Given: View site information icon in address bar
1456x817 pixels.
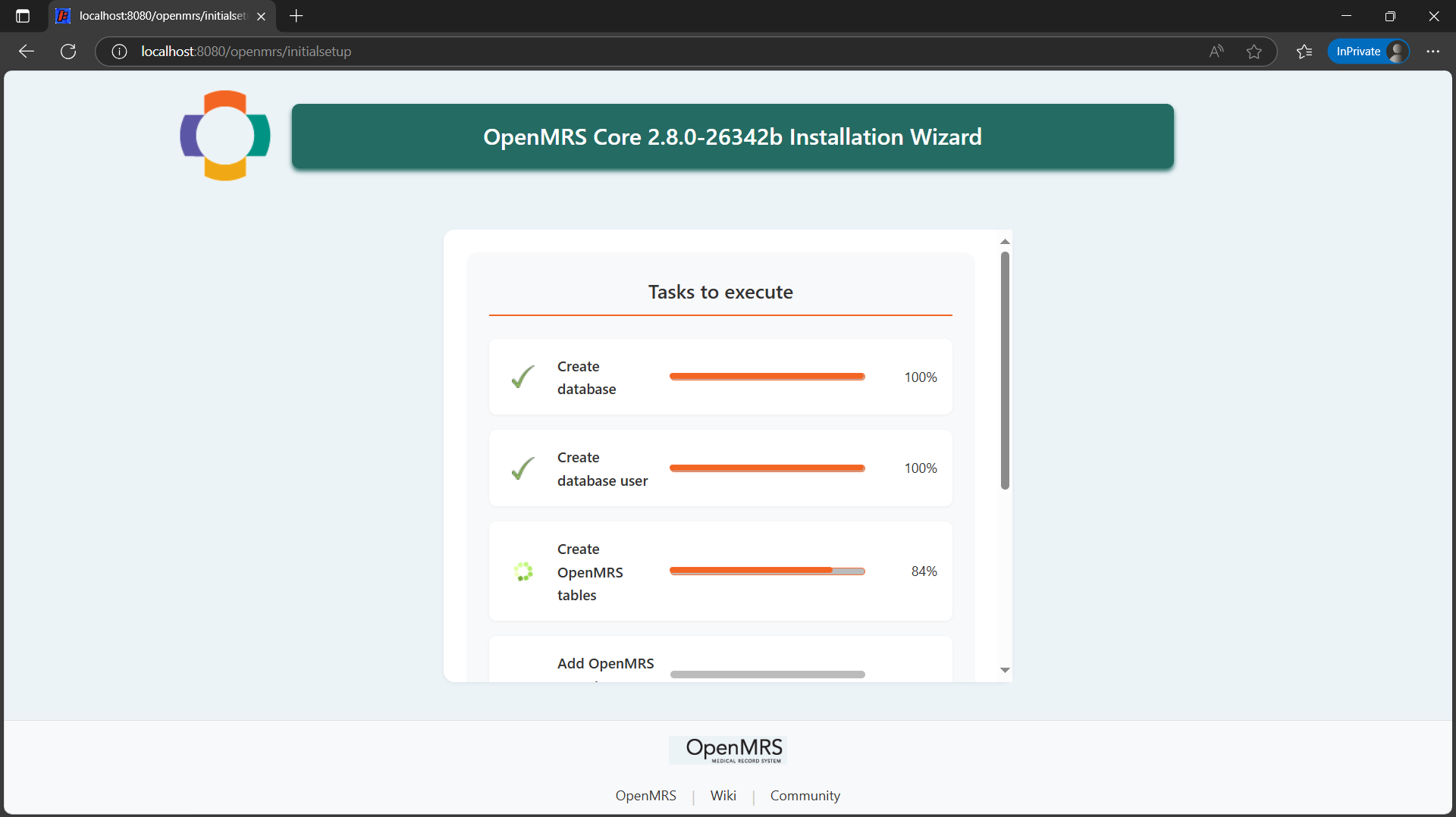Looking at the screenshot, I should click(119, 52).
